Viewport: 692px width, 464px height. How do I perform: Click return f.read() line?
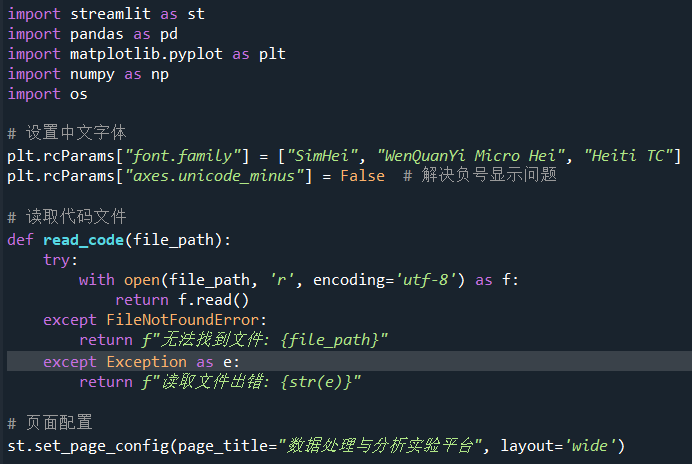(x=182, y=300)
